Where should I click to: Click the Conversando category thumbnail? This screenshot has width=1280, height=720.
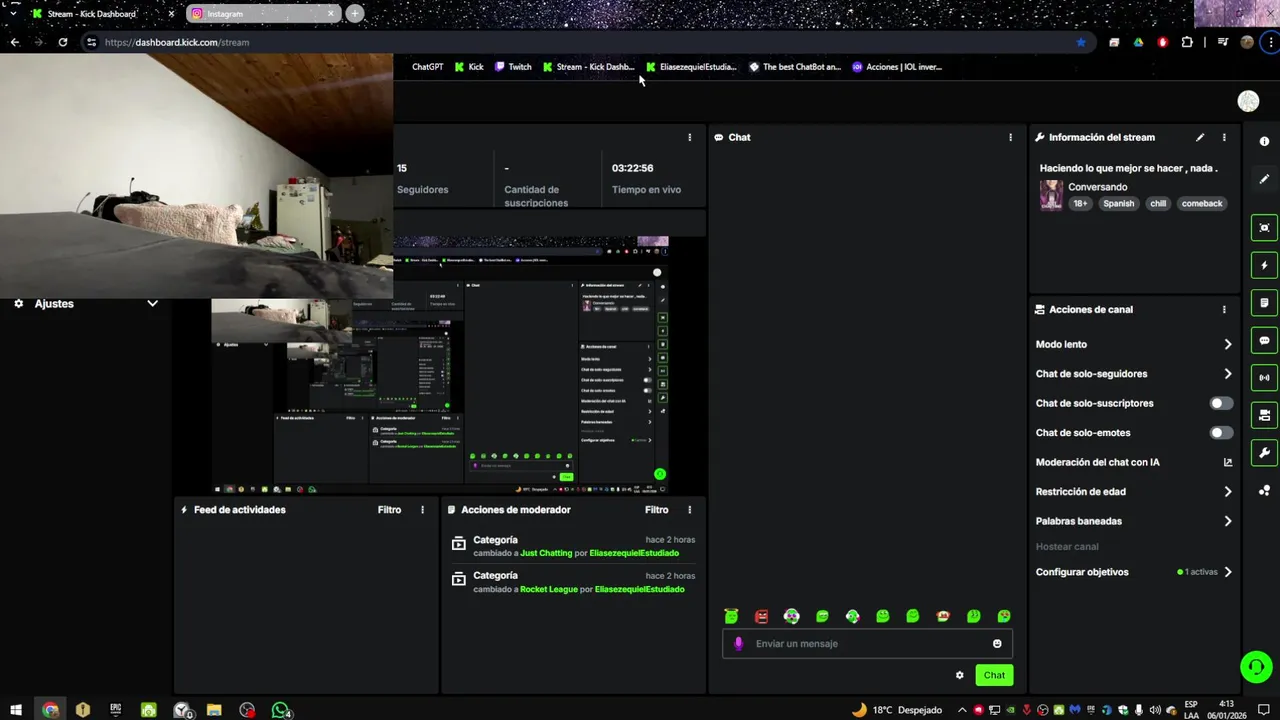pyautogui.click(x=1051, y=195)
